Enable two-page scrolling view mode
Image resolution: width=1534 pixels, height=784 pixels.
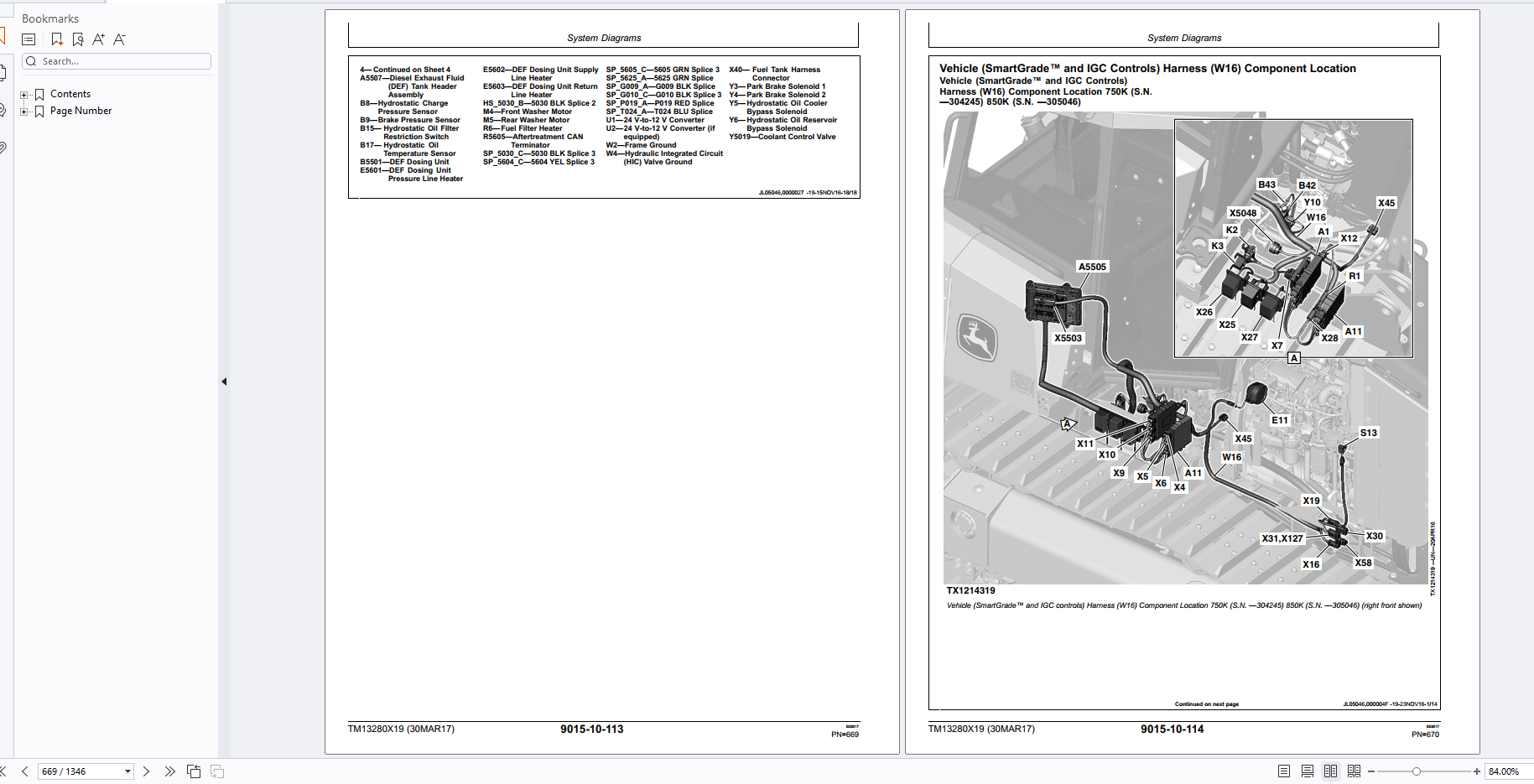click(1355, 770)
